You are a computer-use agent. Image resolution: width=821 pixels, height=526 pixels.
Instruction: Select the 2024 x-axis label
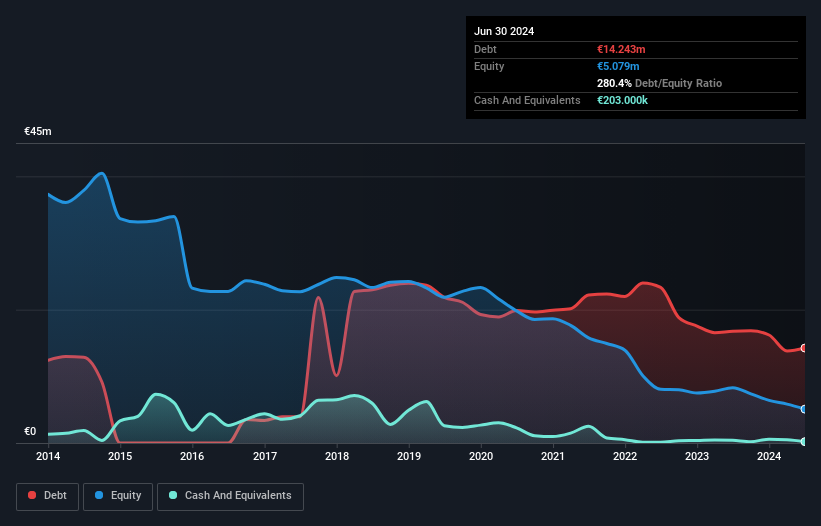(x=769, y=456)
